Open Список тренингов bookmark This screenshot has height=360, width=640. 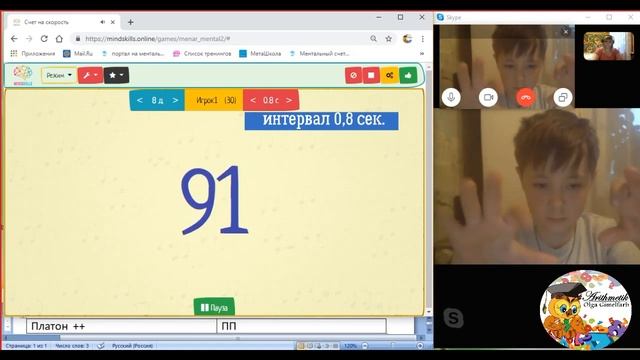[202, 53]
